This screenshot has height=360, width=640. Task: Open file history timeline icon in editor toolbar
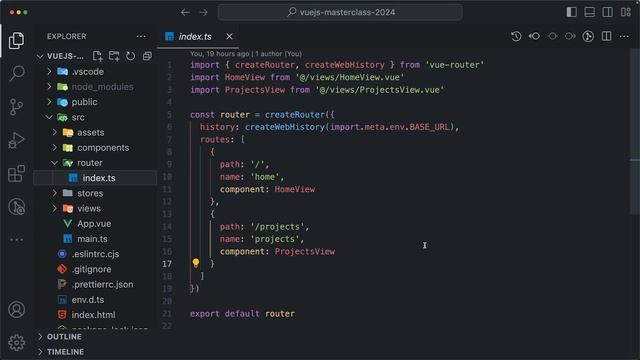[516, 36]
